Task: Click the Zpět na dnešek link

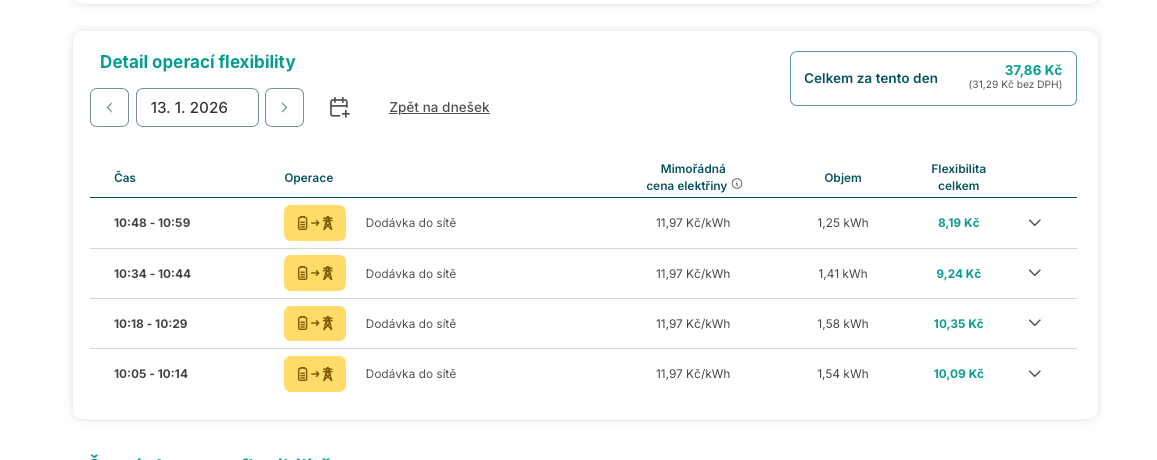Action: 439,107
